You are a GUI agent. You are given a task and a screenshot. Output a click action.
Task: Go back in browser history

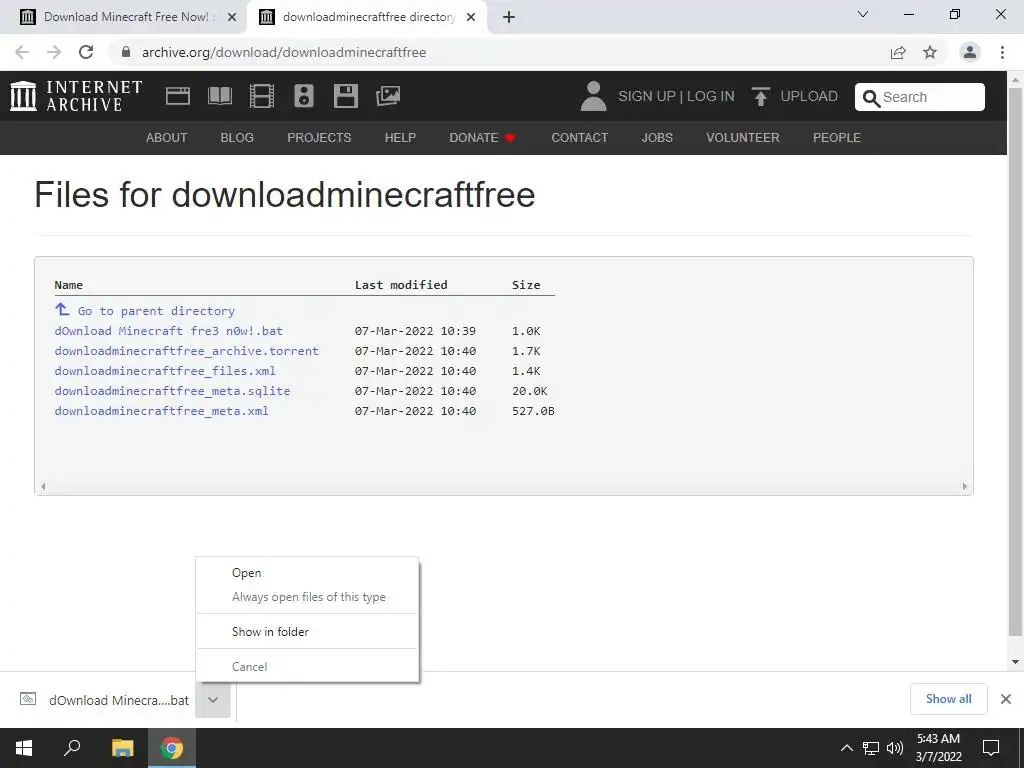pyautogui.click(x=22, y=52)
